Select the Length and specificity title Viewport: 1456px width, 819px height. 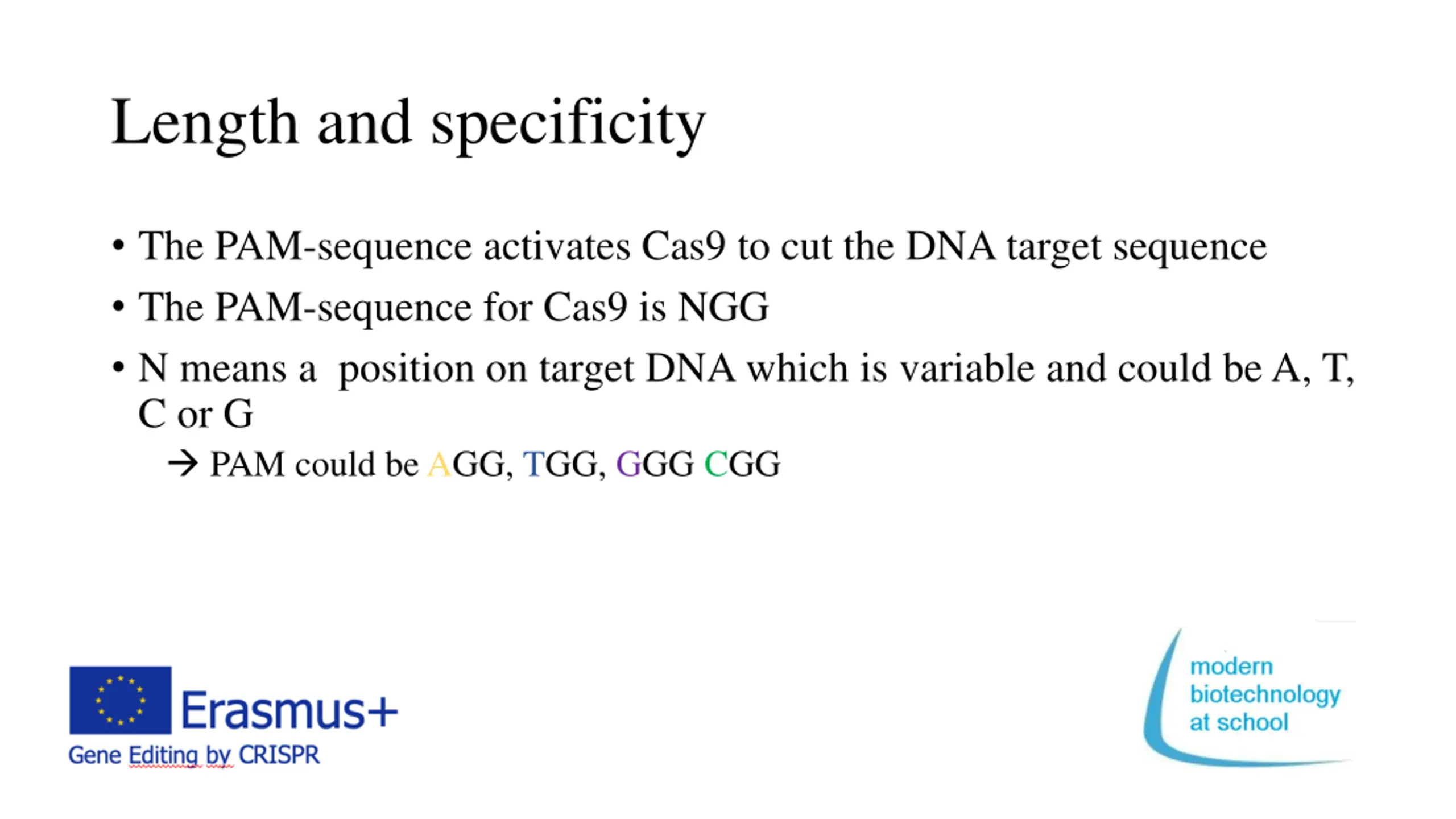tap(408, 123)
